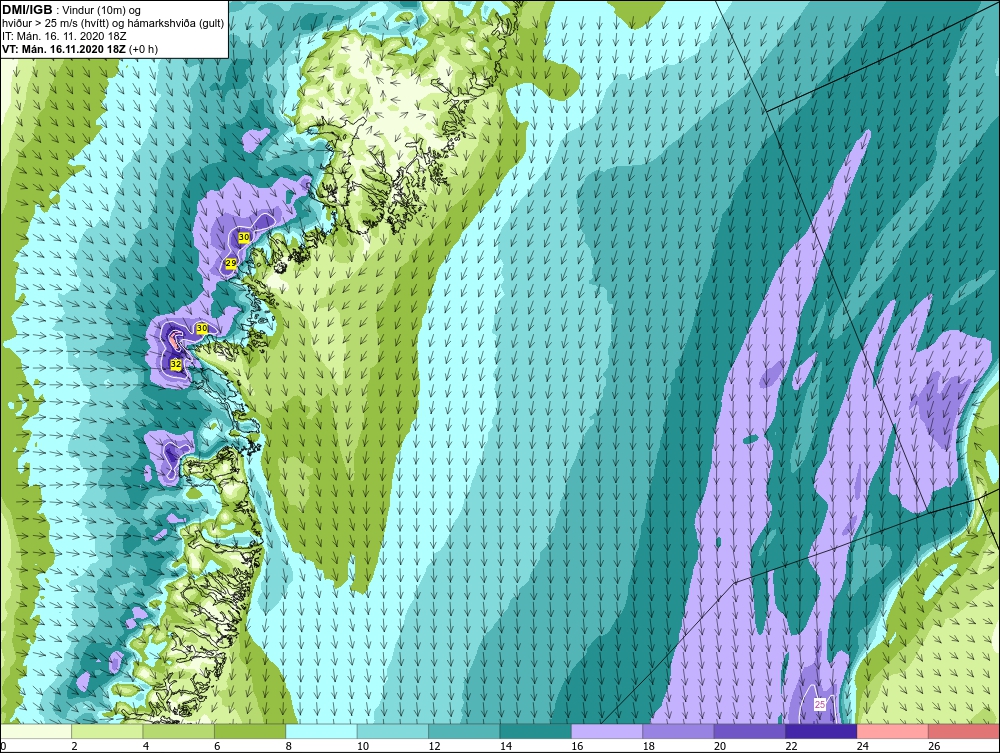This screenshot has width=1000, height=753.
Task: Click the legend scale number 14
Action: [506, 746]
